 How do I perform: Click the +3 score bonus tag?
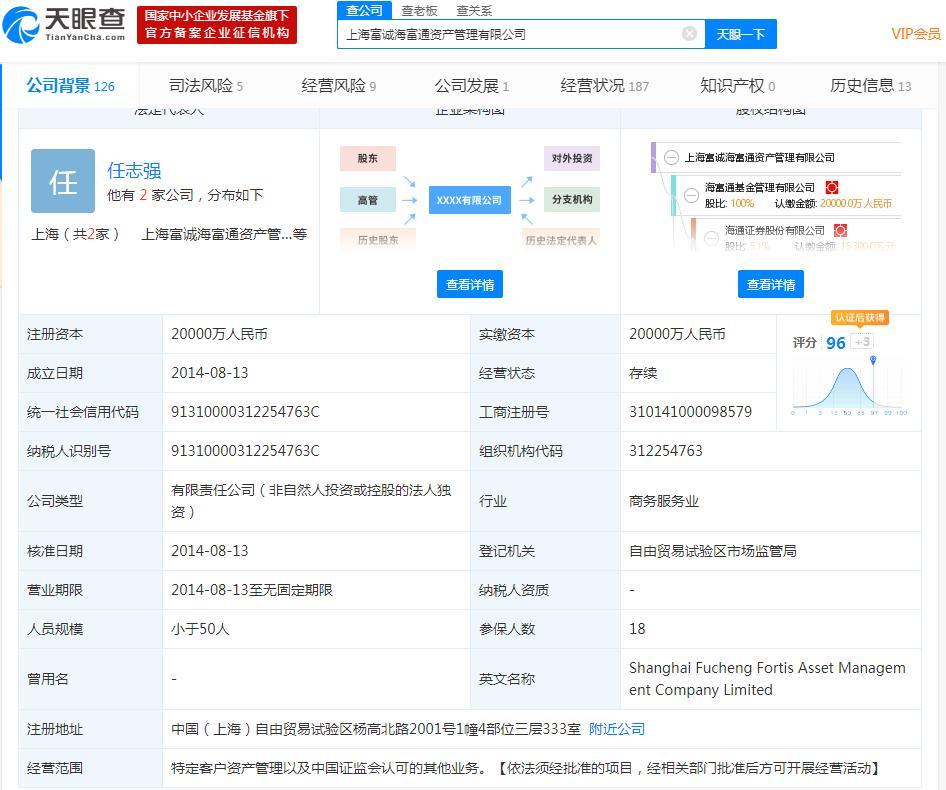pos(862,342)
